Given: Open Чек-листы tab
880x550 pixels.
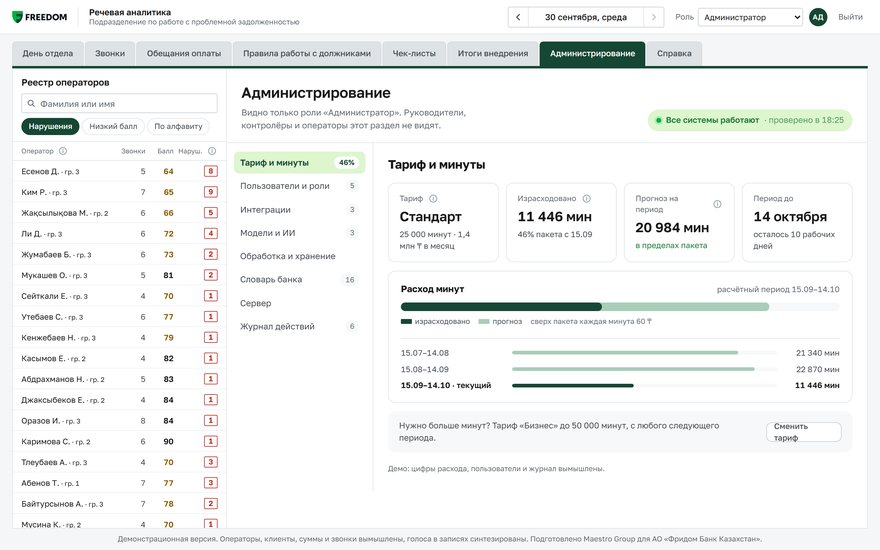Looking at the screenshot, I should [x=414, y=54].
